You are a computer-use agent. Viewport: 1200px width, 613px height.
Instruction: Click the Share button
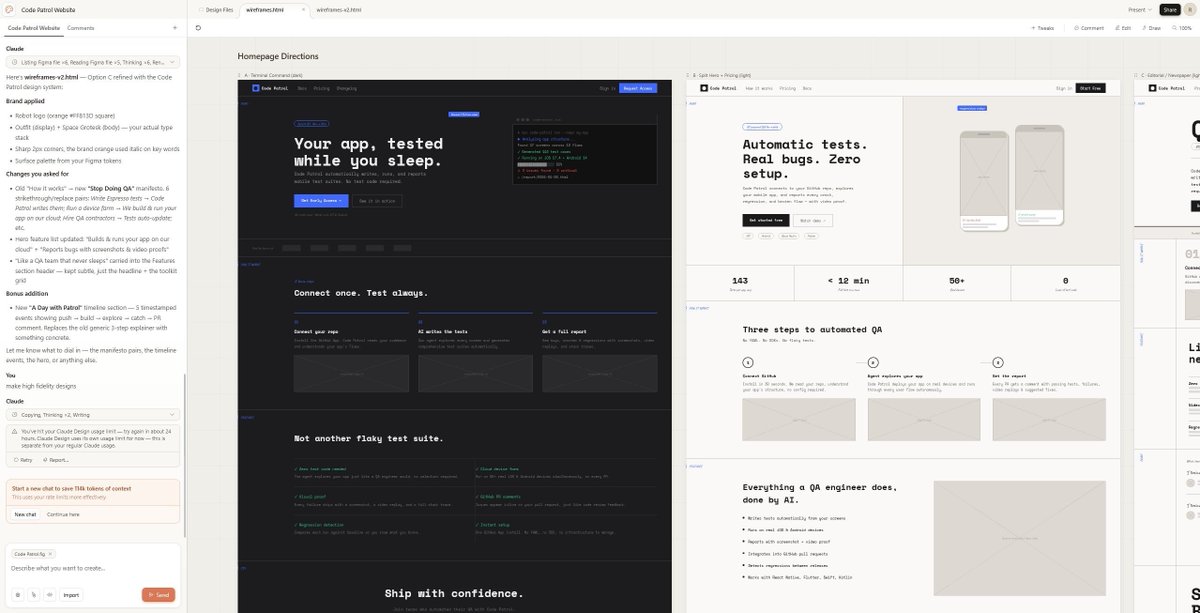pyautogui.click(x=1170, y=9)
